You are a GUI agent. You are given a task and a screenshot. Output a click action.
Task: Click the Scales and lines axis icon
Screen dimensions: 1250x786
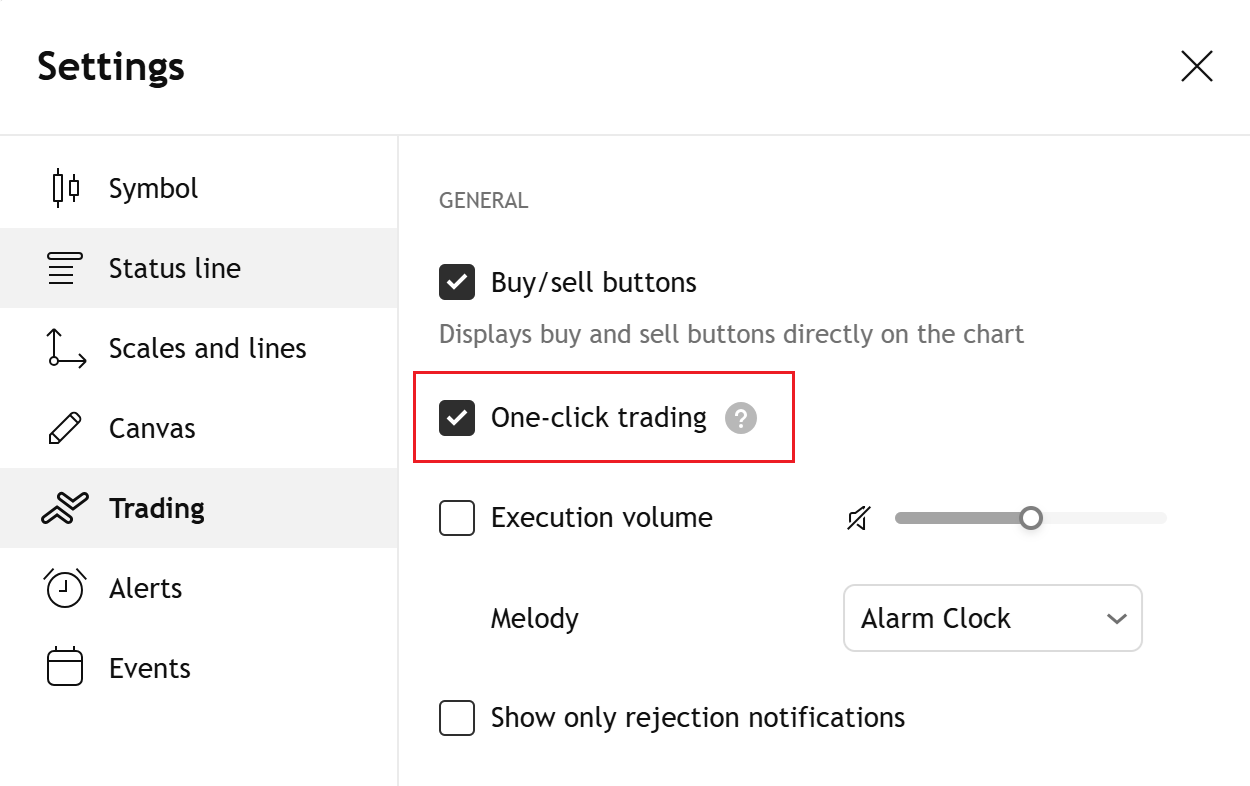point(66,348)
